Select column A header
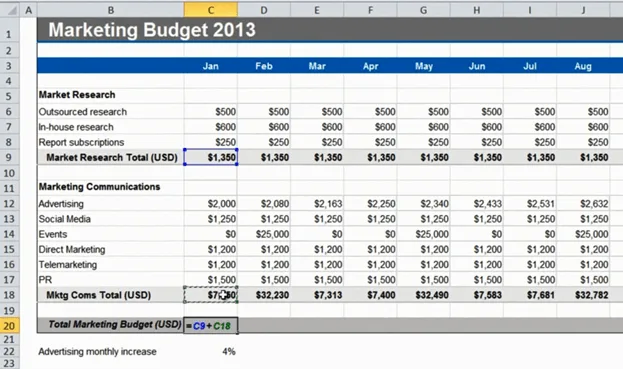Screen dimensions: 623x369 28,10
